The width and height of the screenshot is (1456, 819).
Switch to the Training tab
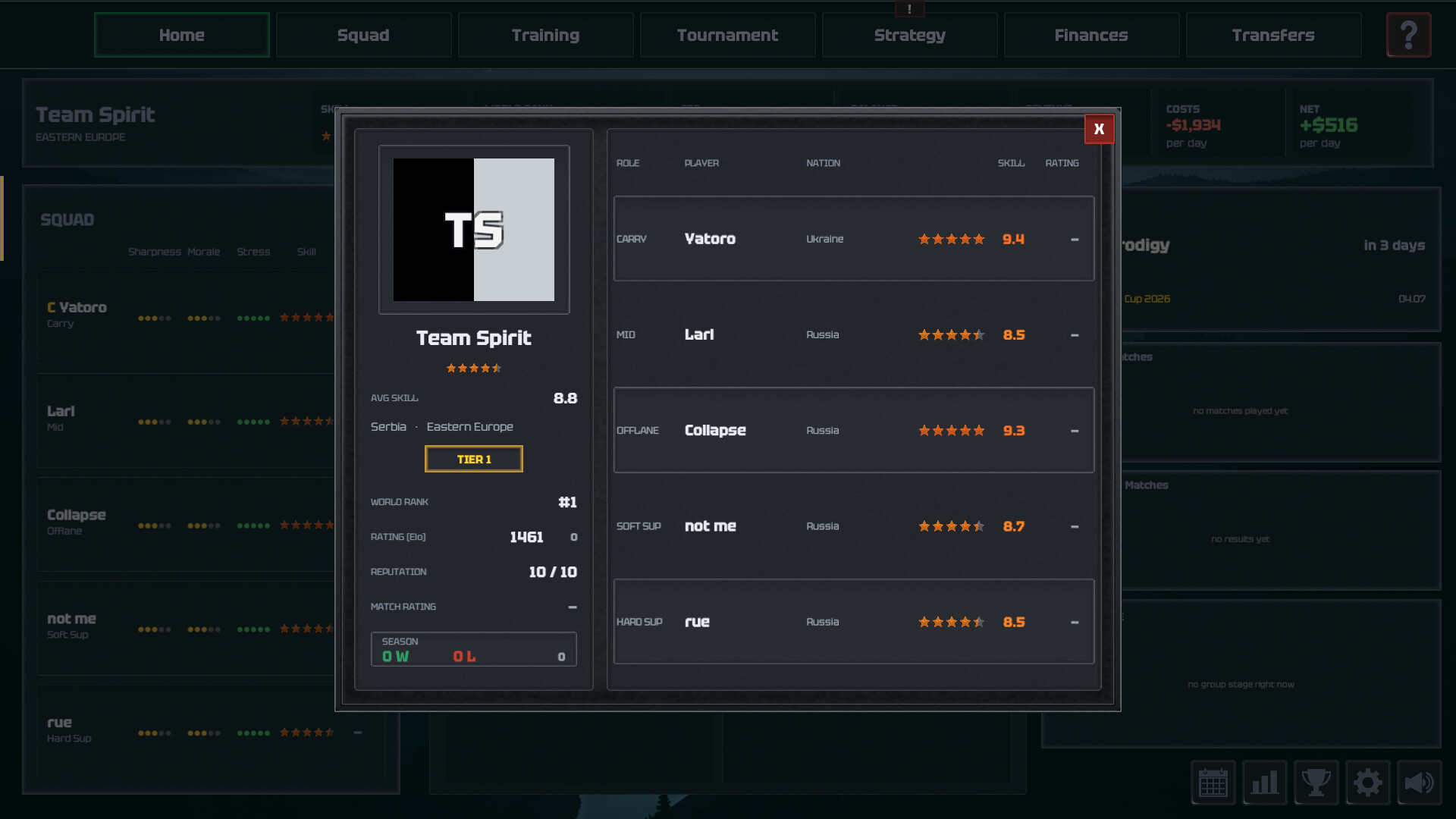click(x=546, y=35)
